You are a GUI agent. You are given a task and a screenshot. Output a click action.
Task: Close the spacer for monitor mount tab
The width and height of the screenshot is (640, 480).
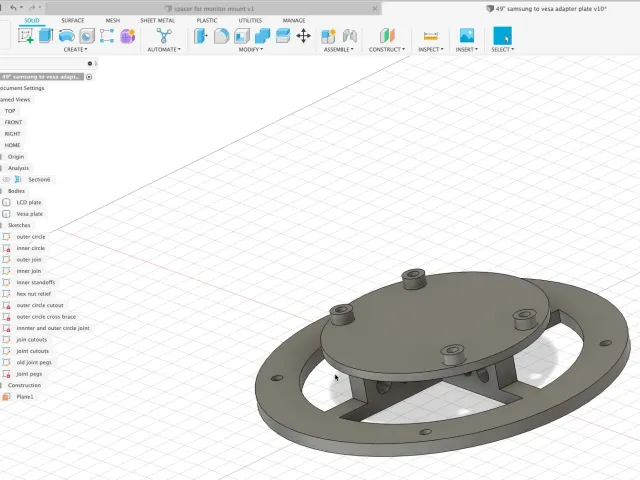375,9
